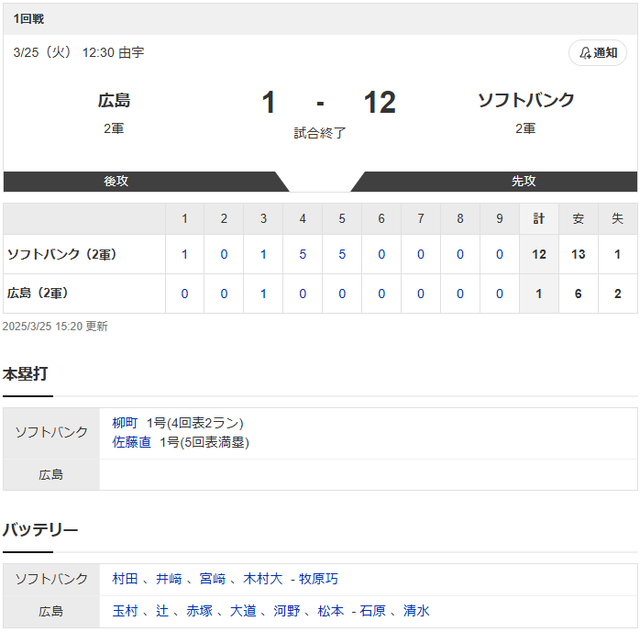
Task: Click ソフトバンク(2軍) row label in scoreboard
Action: click(62, 254)
